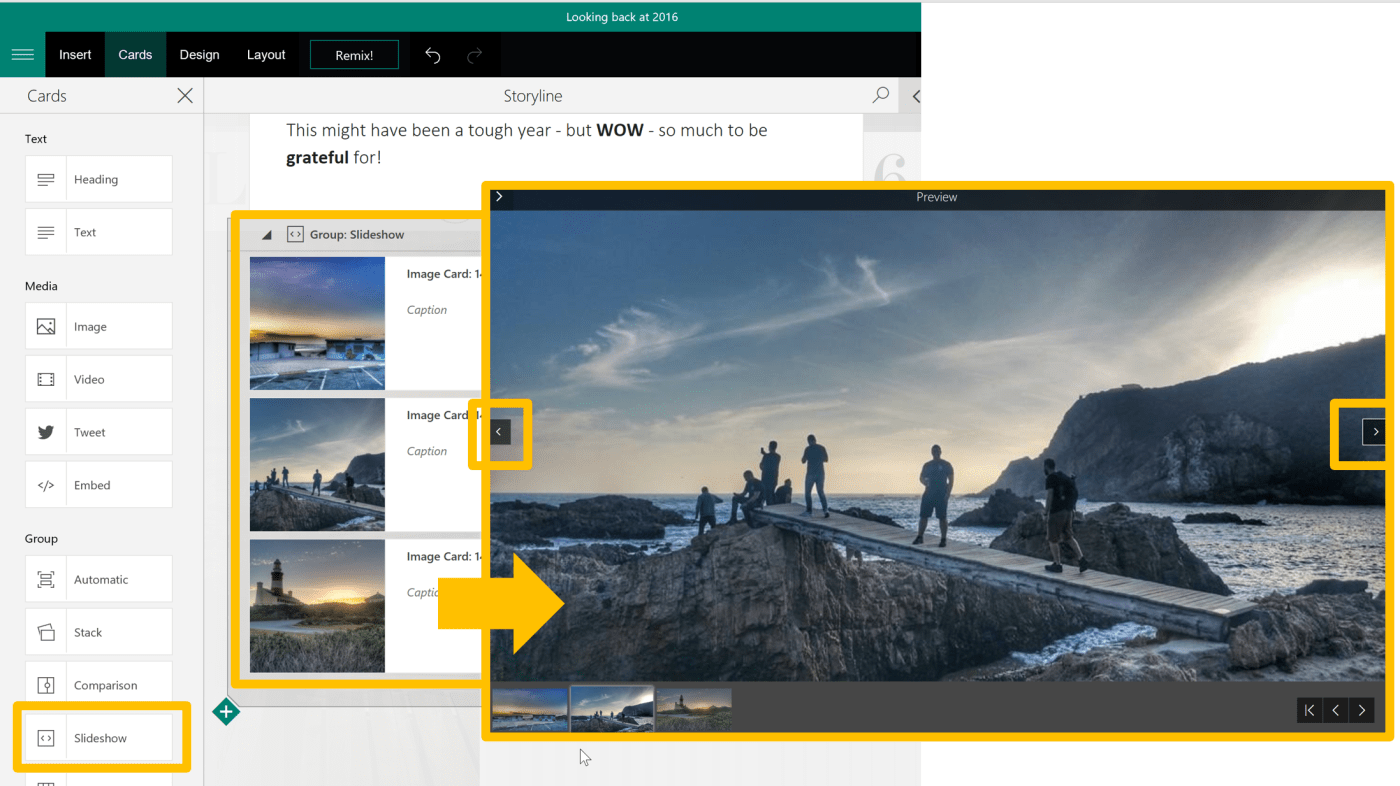Collapse the Group: Slideshow triangle

[x=266, y=235]
